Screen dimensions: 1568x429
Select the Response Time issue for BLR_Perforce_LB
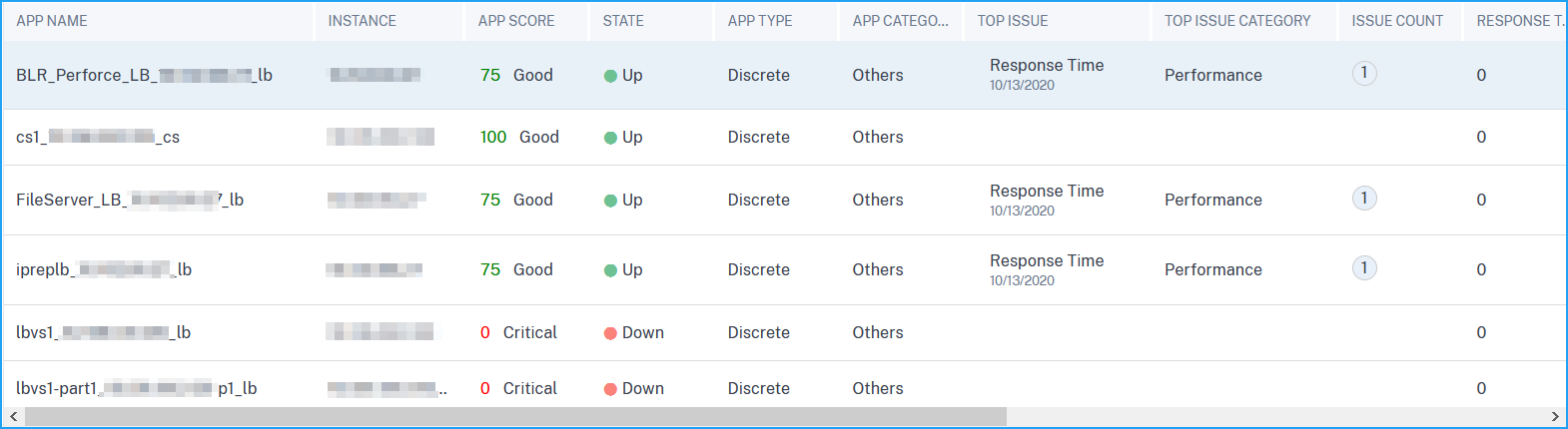pyautogui.click(x=1047, y=65)
